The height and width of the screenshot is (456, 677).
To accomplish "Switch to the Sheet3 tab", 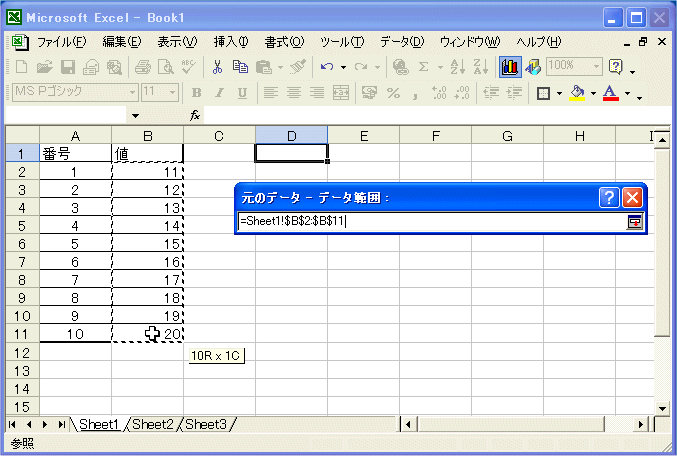I will [x=206, y=424].
